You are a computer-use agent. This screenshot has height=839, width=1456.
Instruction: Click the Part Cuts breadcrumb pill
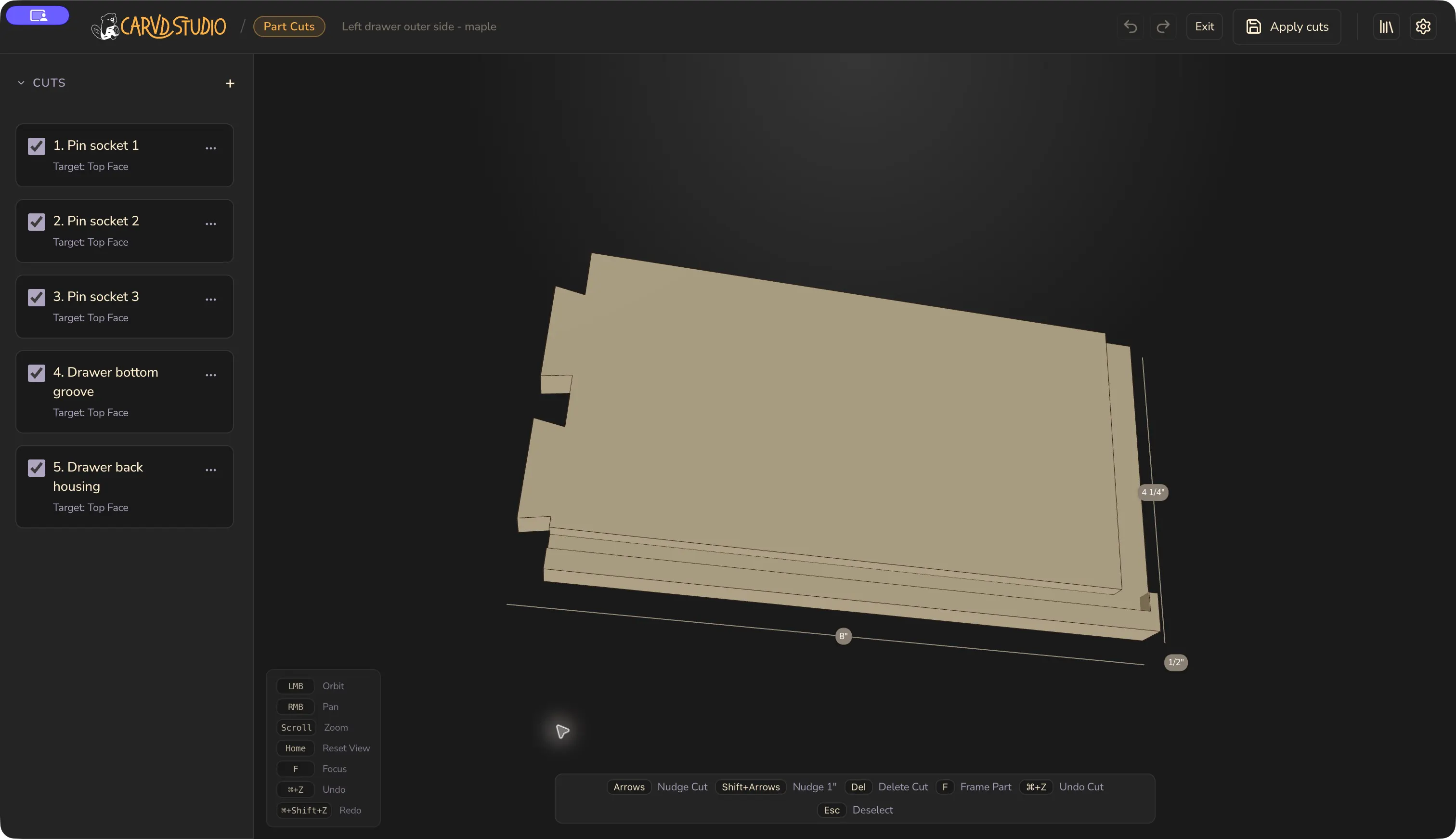pos(289,26)
